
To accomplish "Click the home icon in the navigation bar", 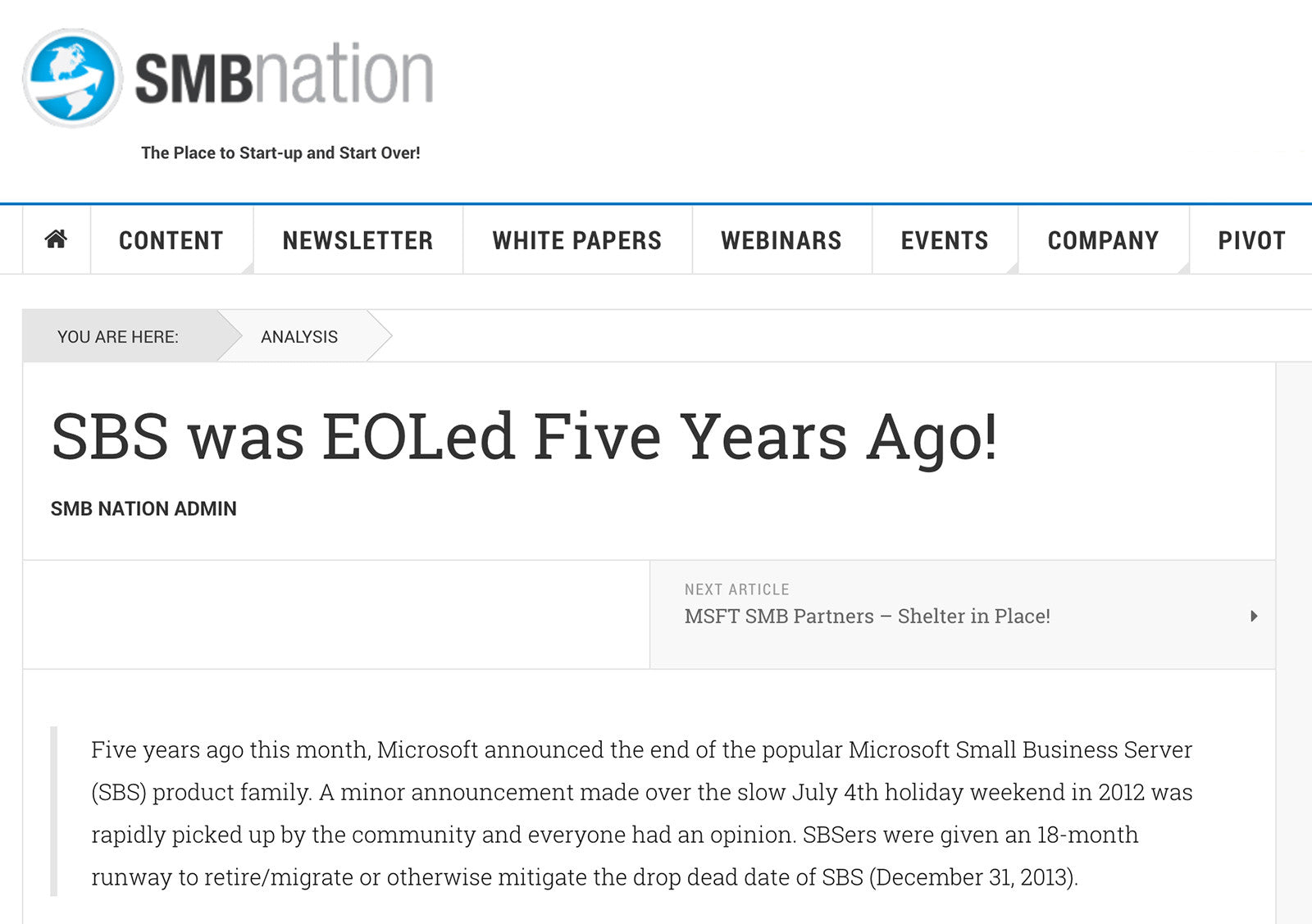I will 56,239.
